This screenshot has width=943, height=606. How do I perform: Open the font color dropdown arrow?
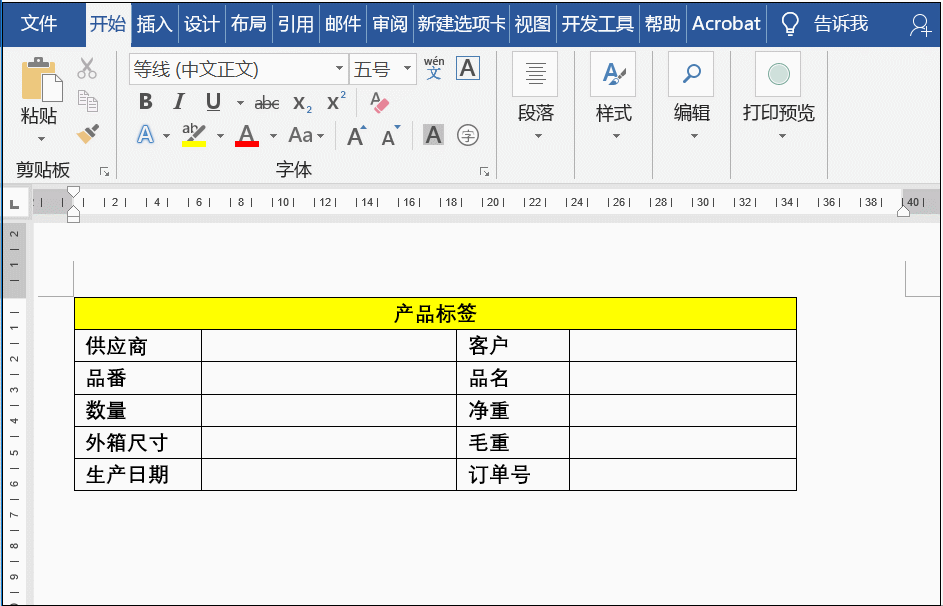coord(273,136)
